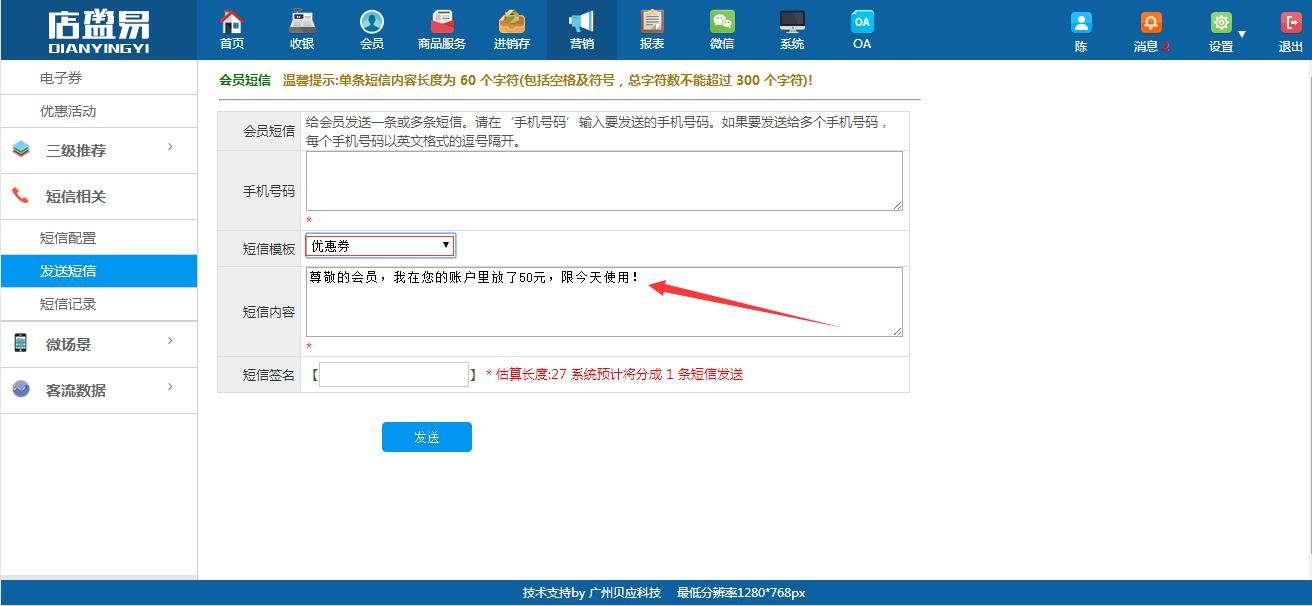Click the 手机号码 textarea

pos(604,181)
